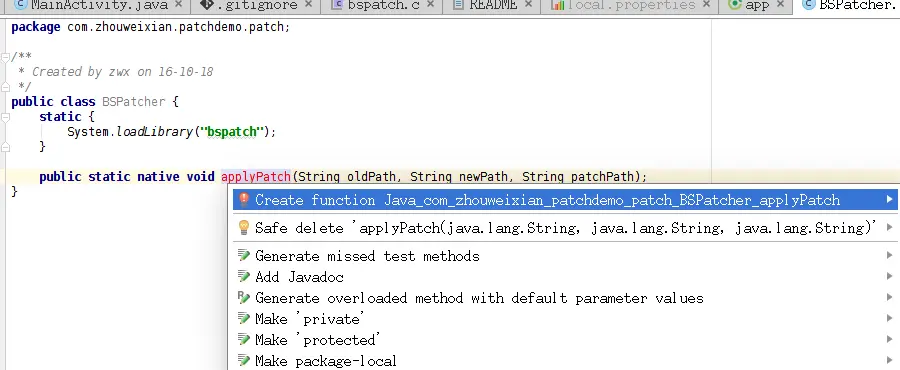Expand submenu arrow for Make package-local
The height and width of the screenshot is (370, 900).
click(890, 361)
